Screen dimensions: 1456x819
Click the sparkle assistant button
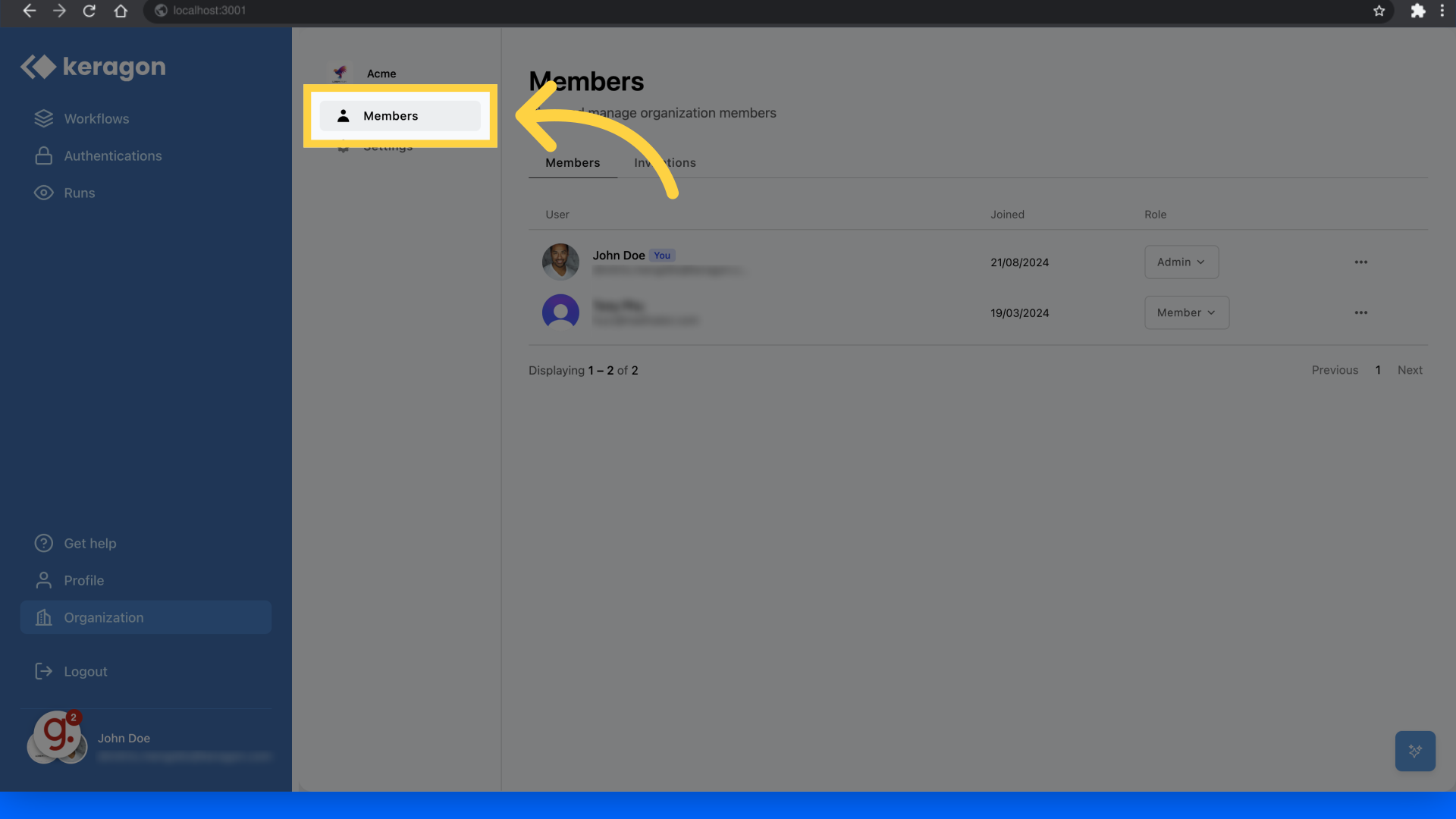(x=1415, y=752)
